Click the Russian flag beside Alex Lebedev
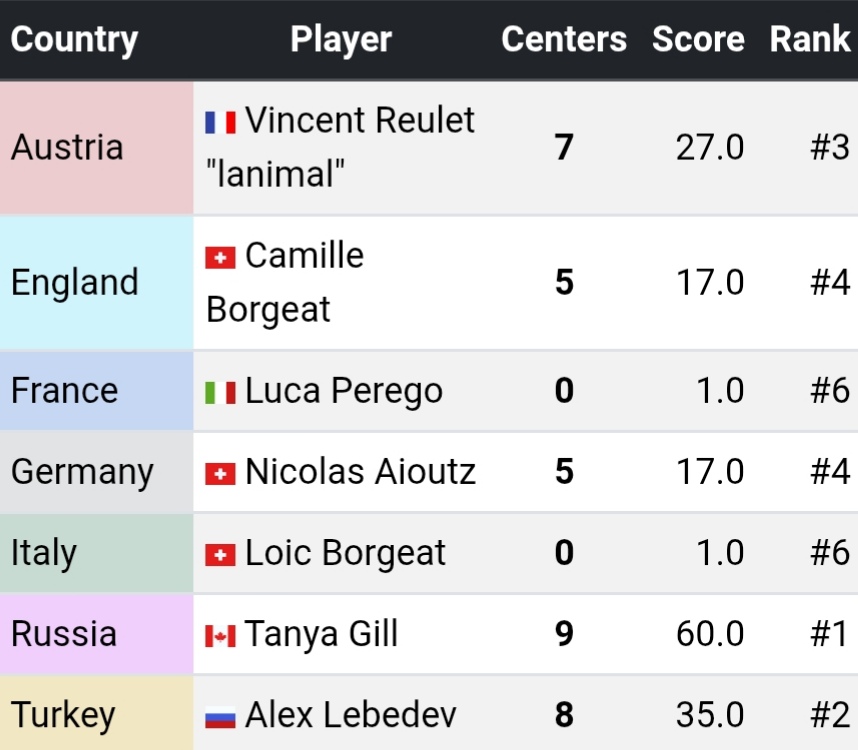This screenshot has width=858, height=750. point(220,716)
